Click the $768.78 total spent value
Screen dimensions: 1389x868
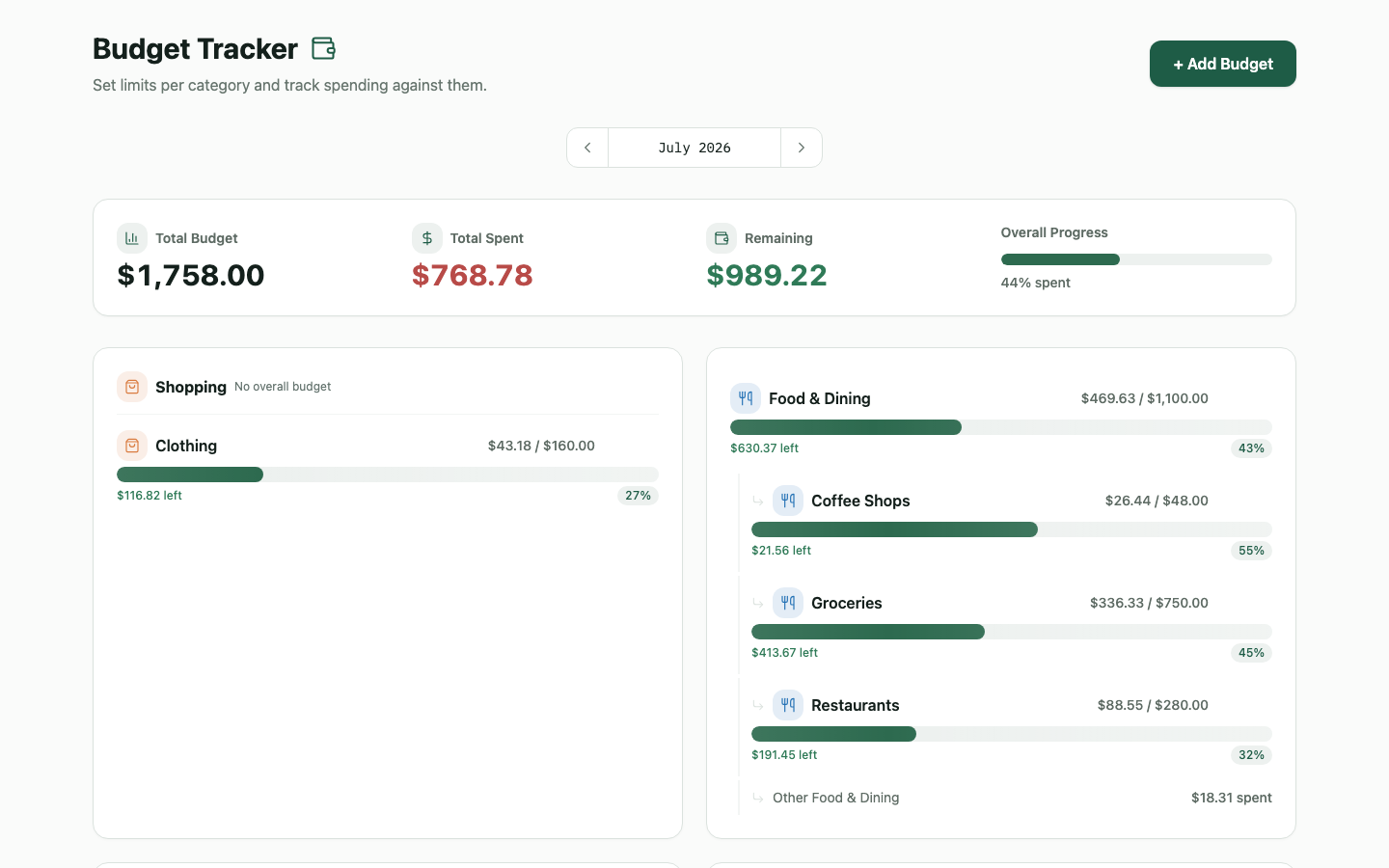(x=473, y=275)
